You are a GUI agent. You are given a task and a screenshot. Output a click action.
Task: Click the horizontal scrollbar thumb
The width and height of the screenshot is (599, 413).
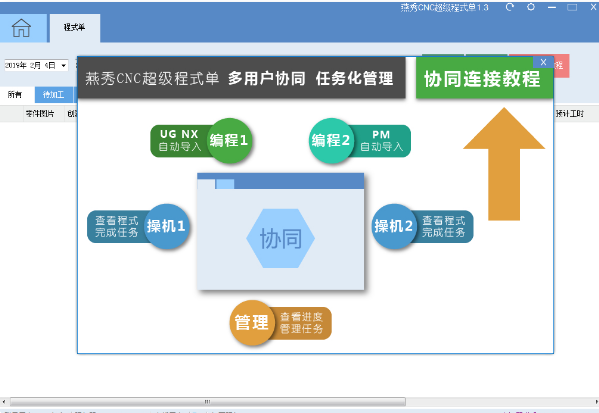click(x=207, y=402)
